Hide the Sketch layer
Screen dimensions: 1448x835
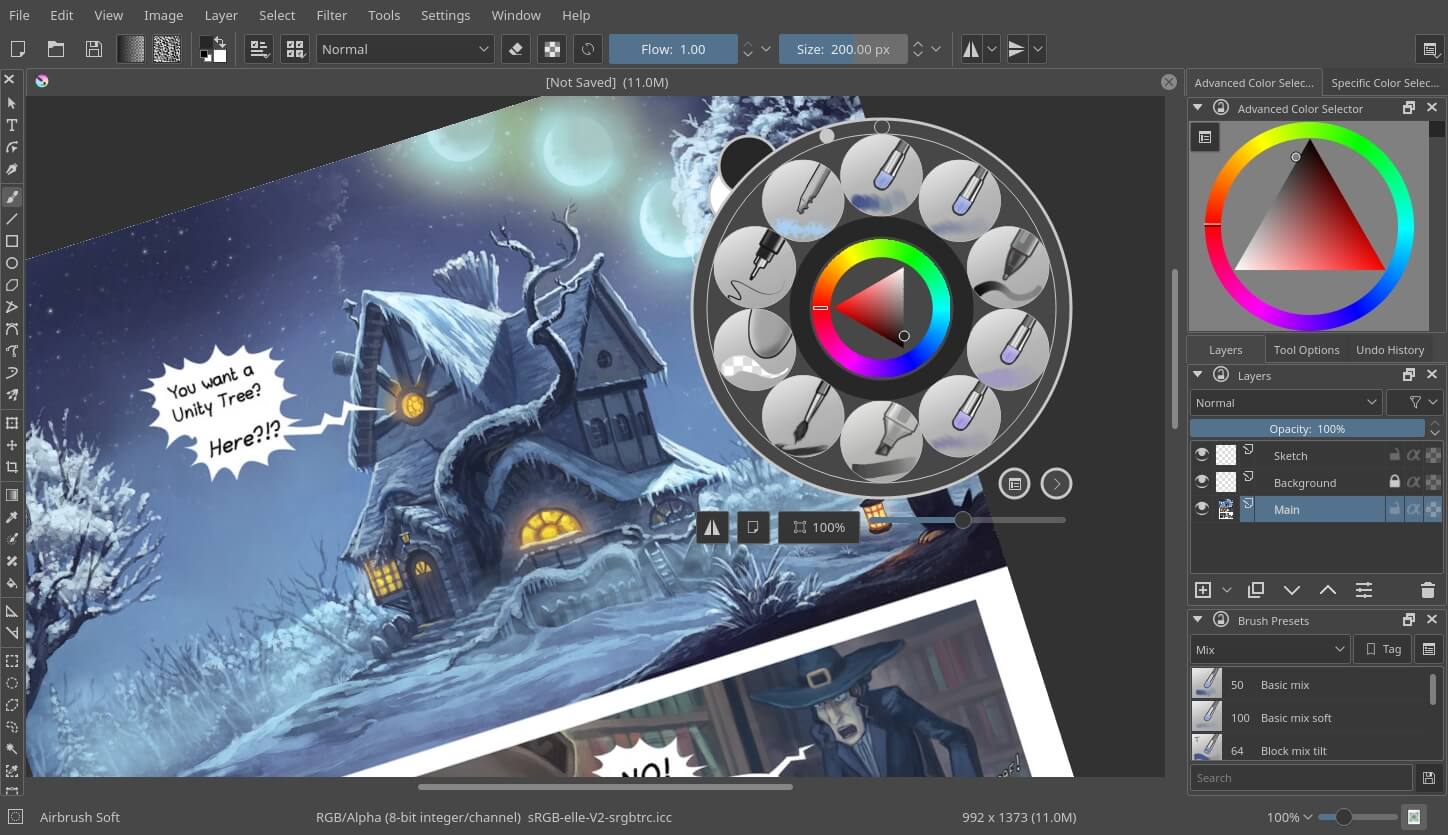[1202, 455]
